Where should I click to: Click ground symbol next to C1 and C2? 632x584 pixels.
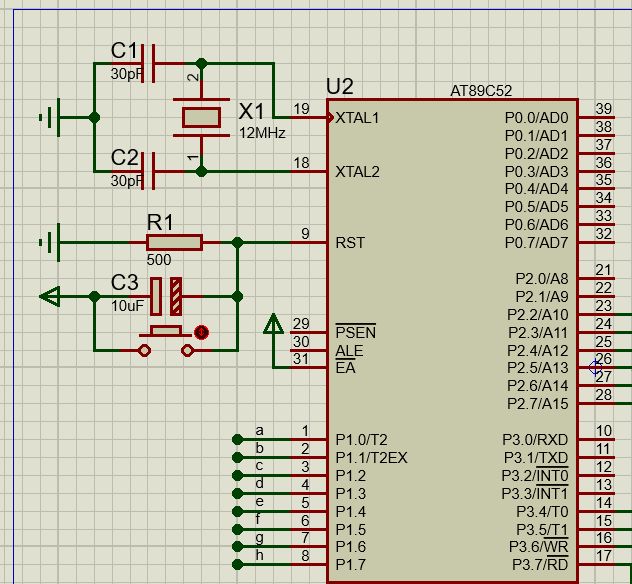click(x=50, y=117)
